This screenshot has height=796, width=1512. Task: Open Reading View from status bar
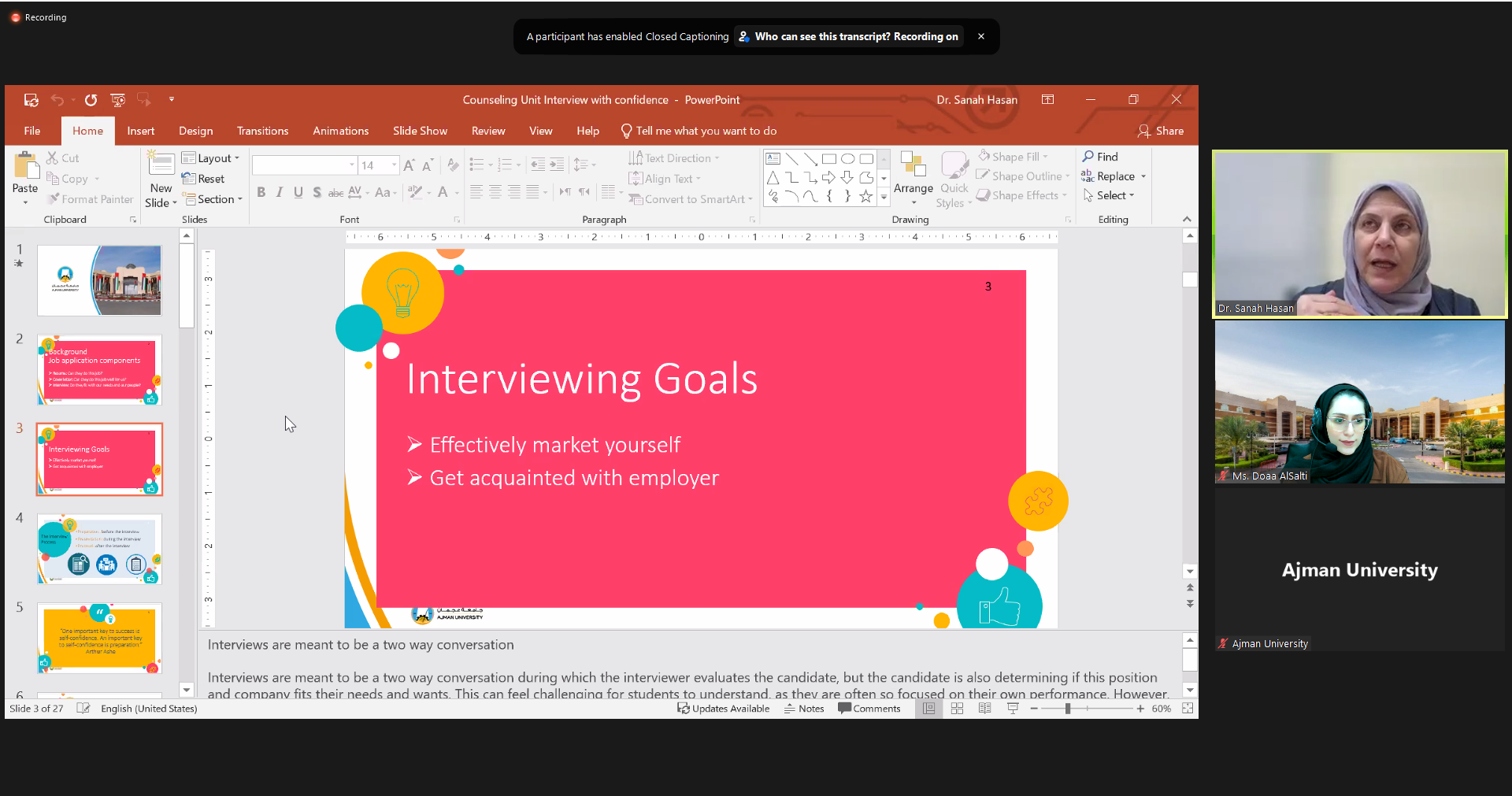[x=984, y=709]
